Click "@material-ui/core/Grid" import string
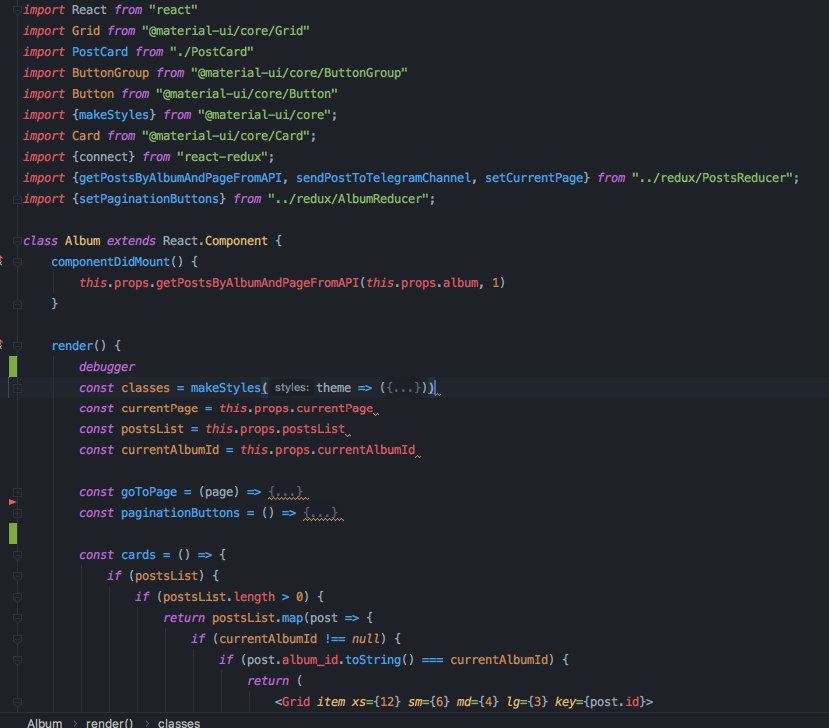 coord(225,31)
